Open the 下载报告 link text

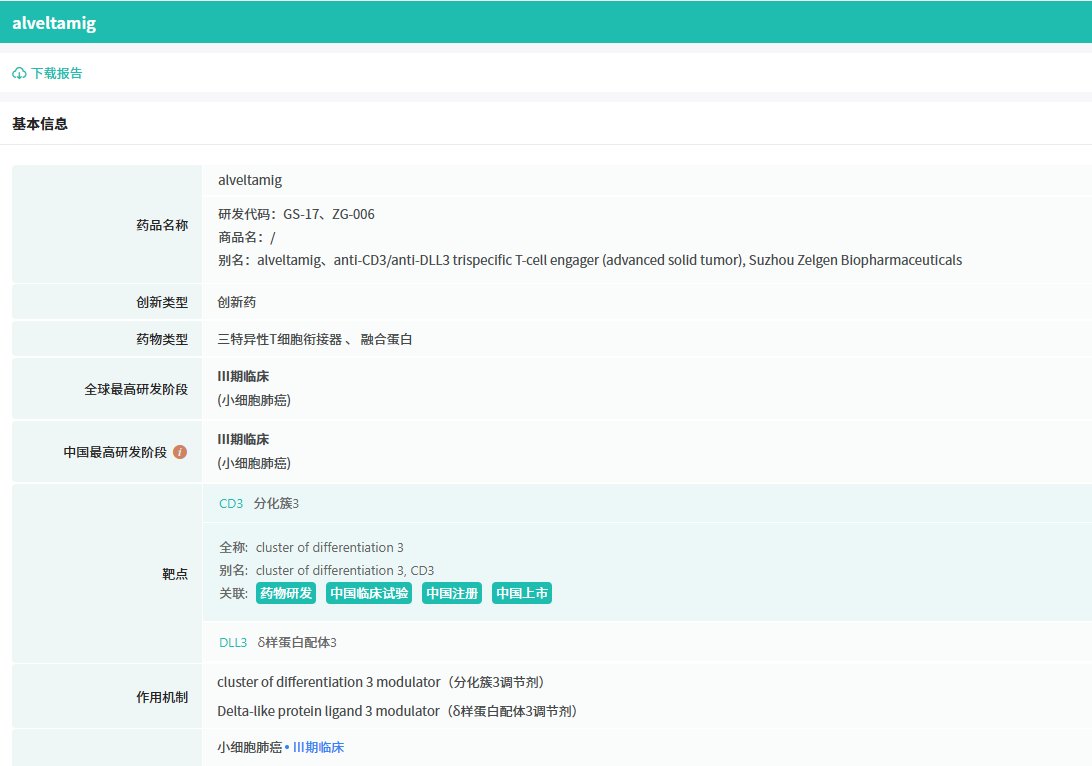[56, 73]
